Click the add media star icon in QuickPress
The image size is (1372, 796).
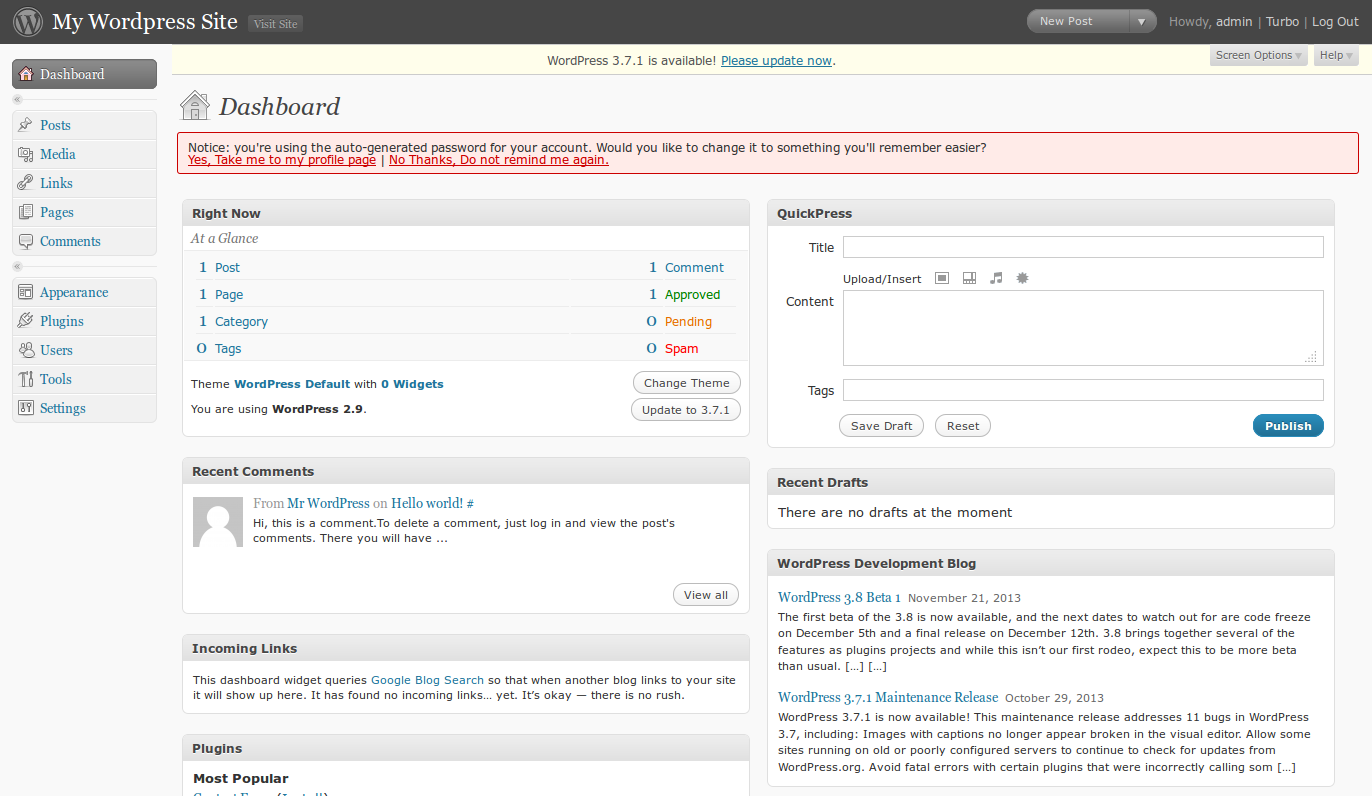[x=1022, y=279]
